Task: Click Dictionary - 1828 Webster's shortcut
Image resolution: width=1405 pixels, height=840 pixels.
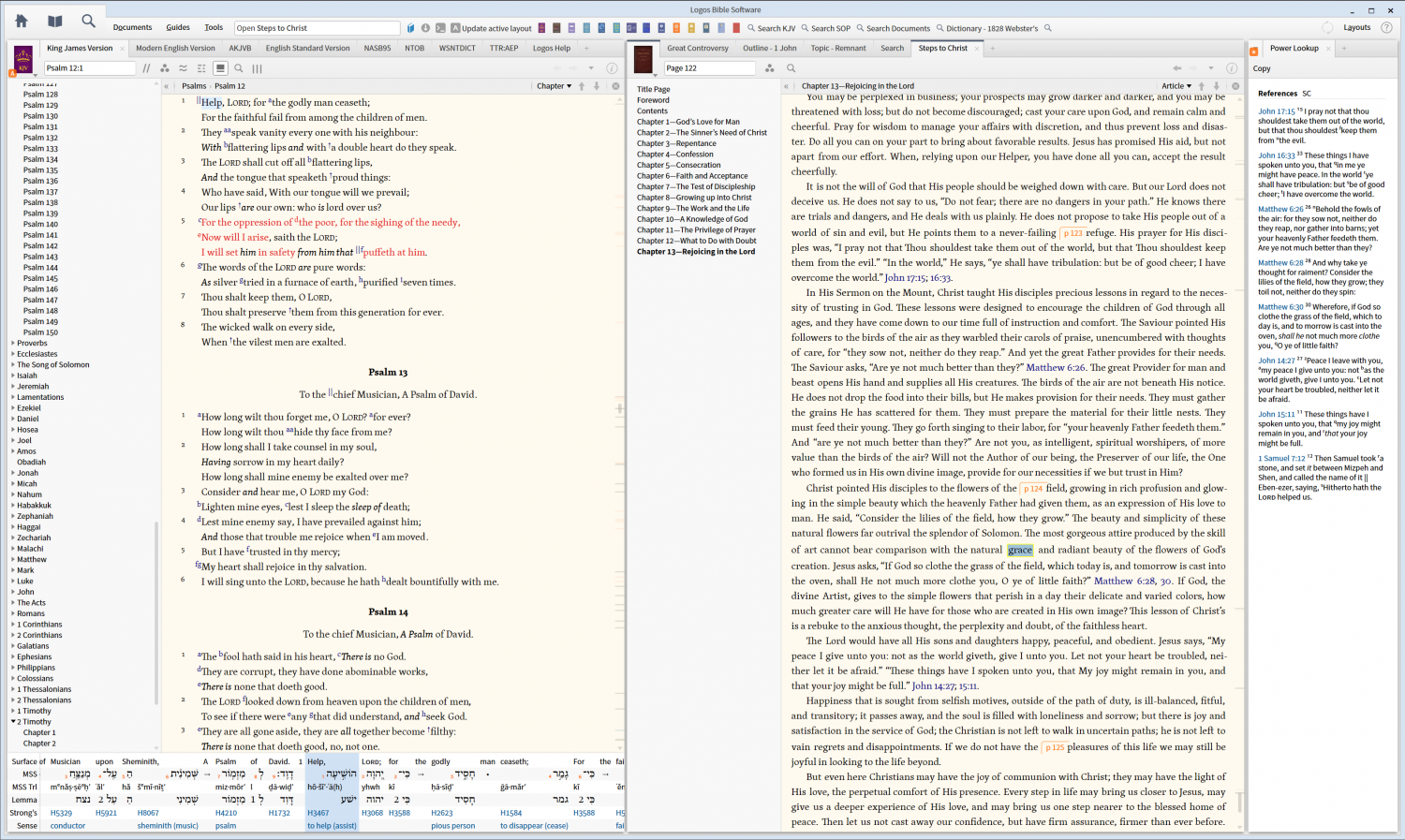Action: (986, 28)
